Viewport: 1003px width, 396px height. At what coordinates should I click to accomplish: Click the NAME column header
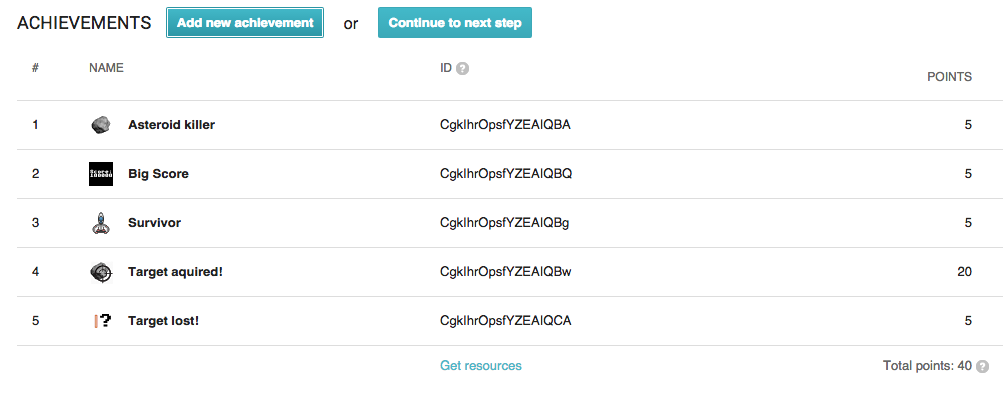106,68
